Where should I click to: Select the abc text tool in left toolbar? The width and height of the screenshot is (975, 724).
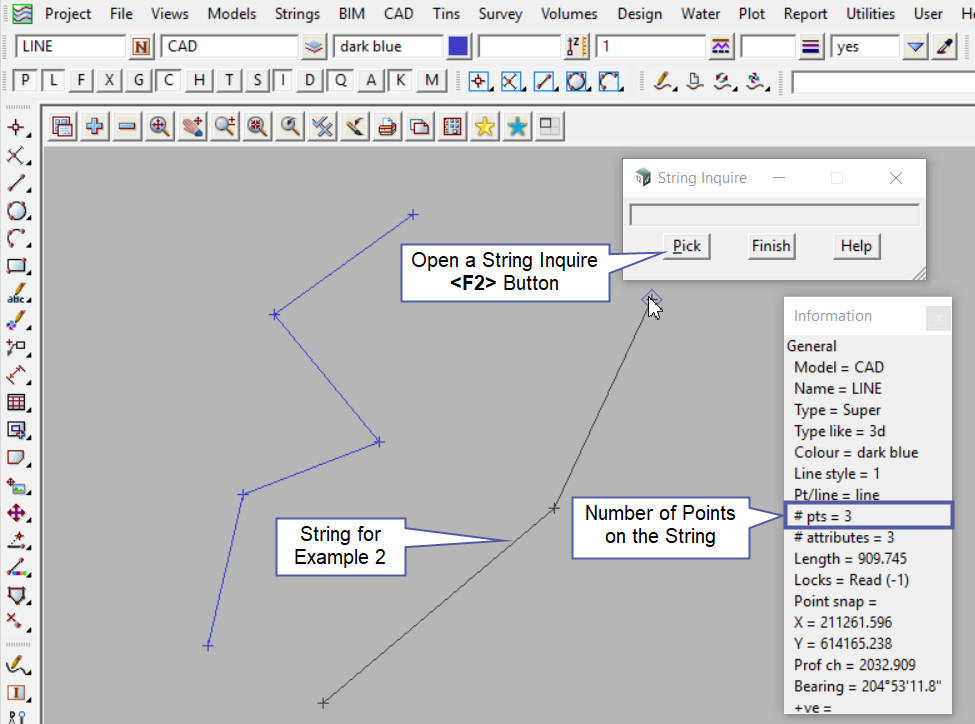pyautogui.click(x=16, y=295)
